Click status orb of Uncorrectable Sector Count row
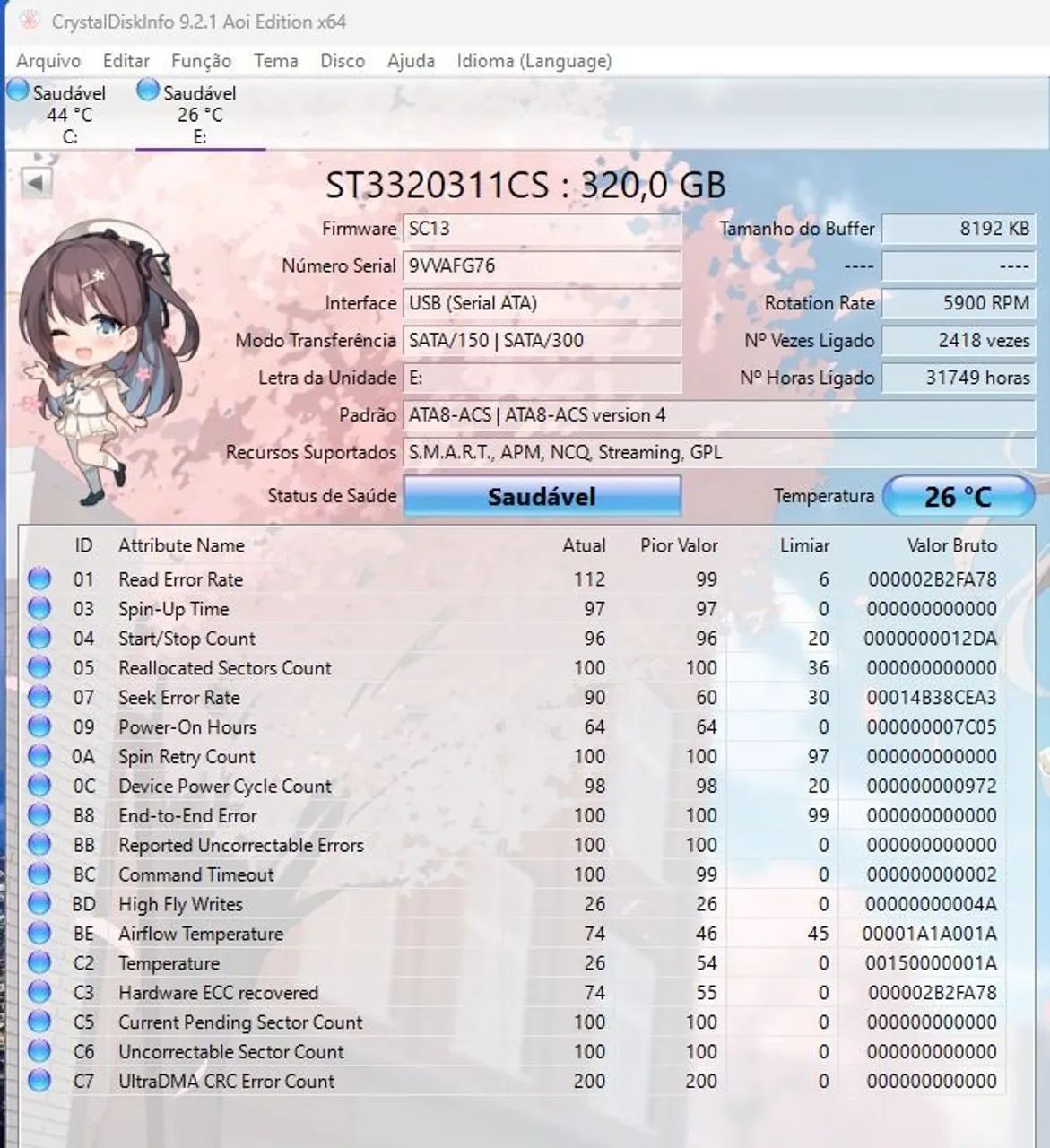1050x1148 pixels. click(x=39, y=1052)
